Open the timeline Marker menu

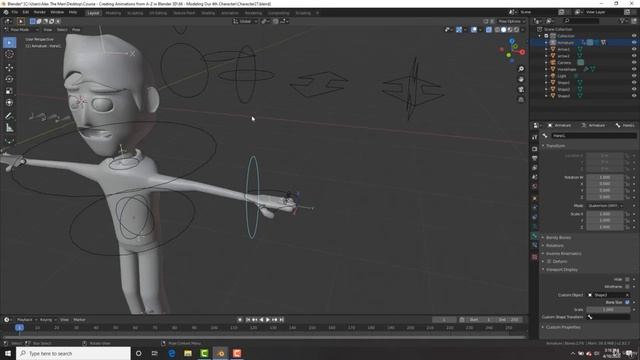tap(79, 320)
